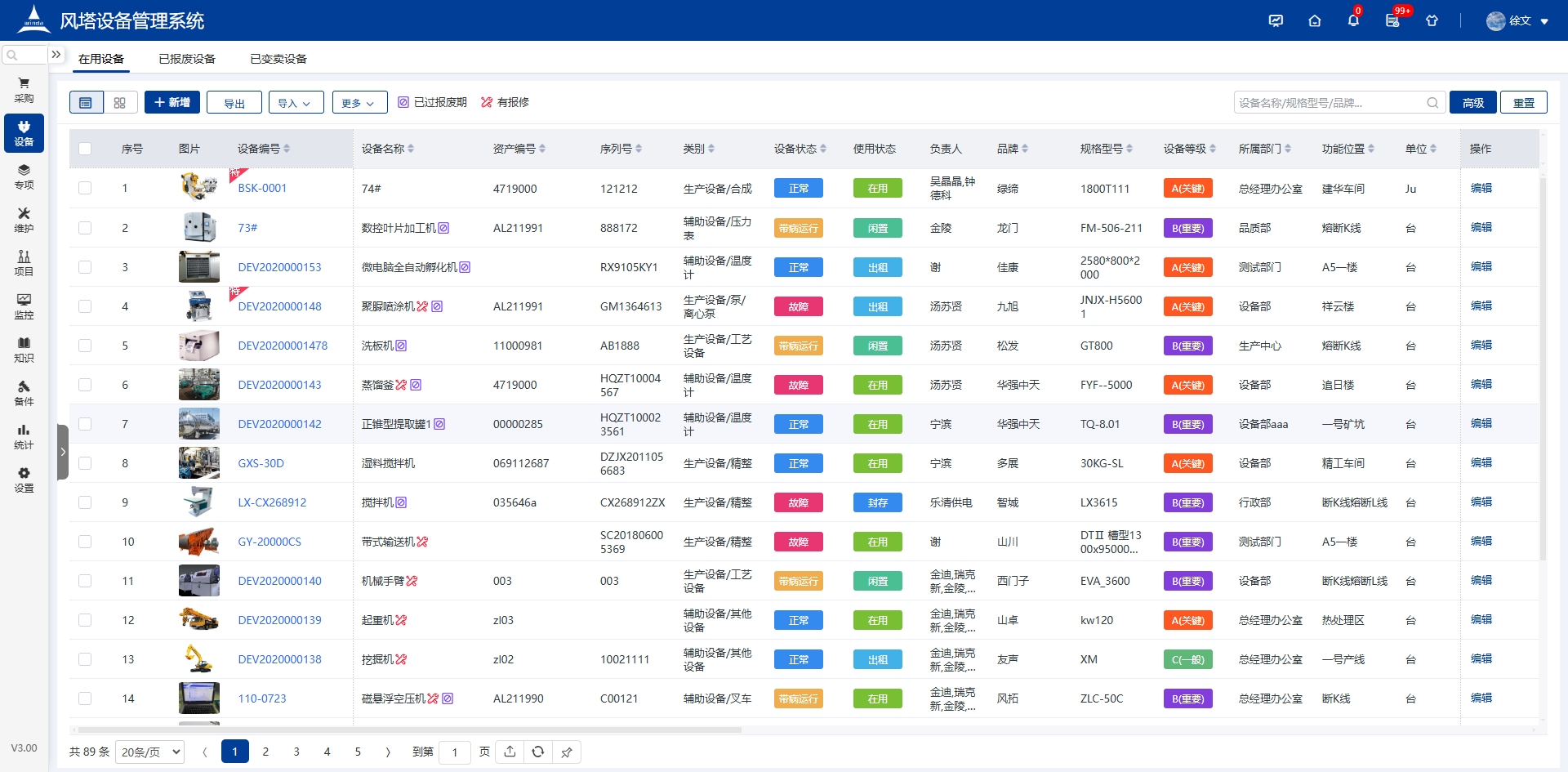Image resolution: width=1568 pixels, height=772 pixels.
Task: Switch to the 已报废设备 tab
Action: click(186, 58)
